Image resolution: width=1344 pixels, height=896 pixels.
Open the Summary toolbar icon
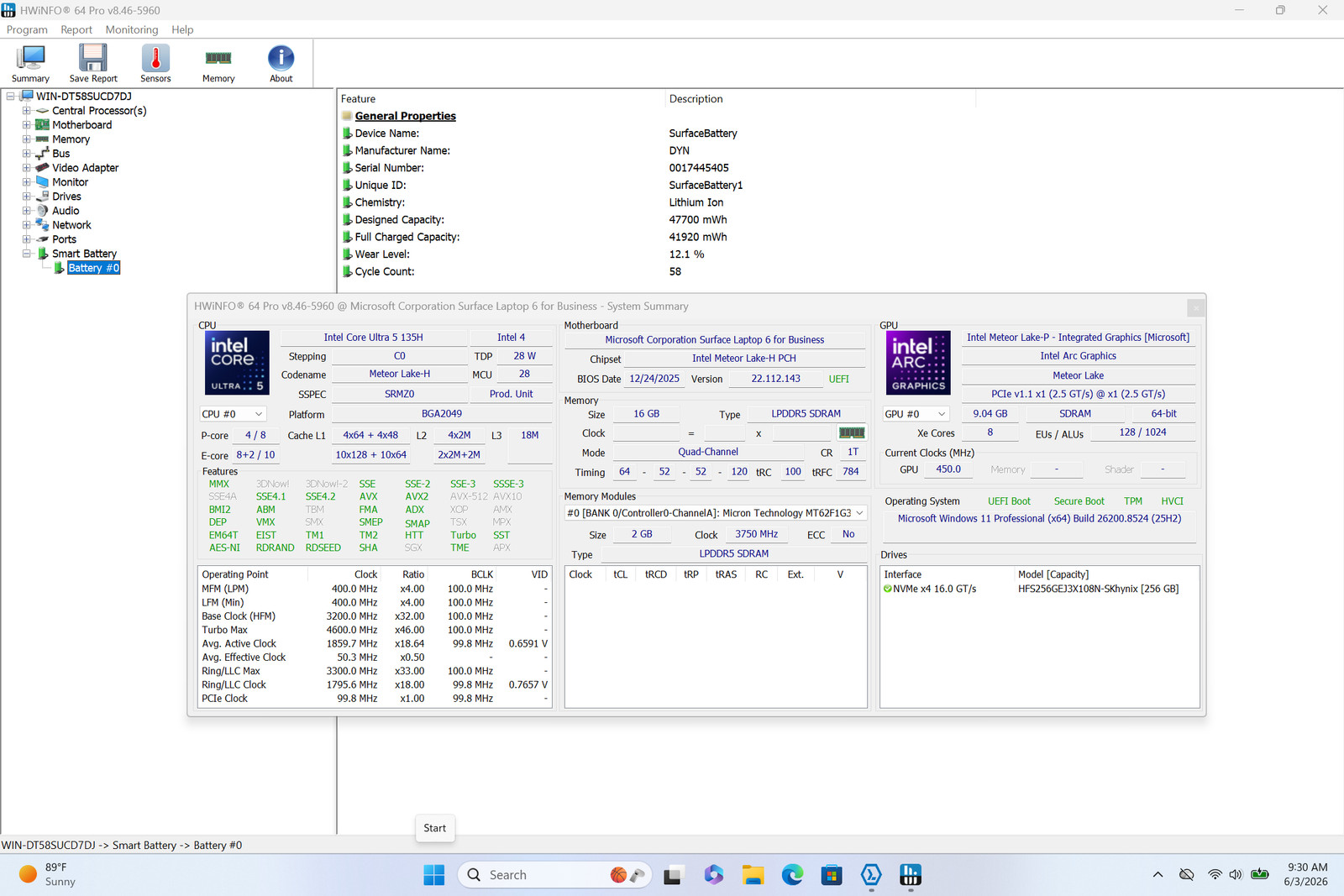click(30, 63)
